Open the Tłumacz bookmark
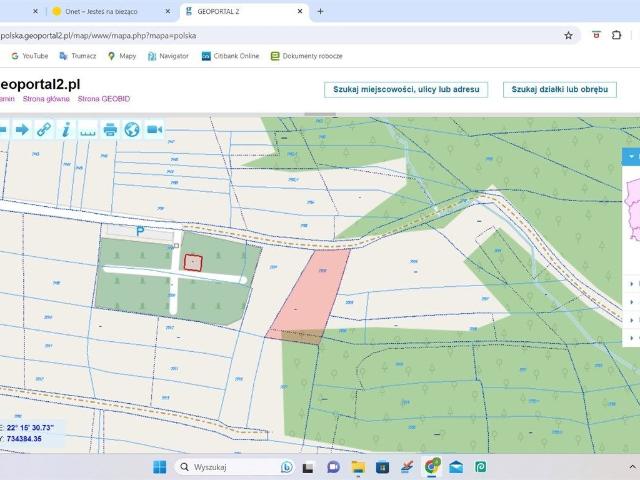The image size is (640, 480). [78, 56]
